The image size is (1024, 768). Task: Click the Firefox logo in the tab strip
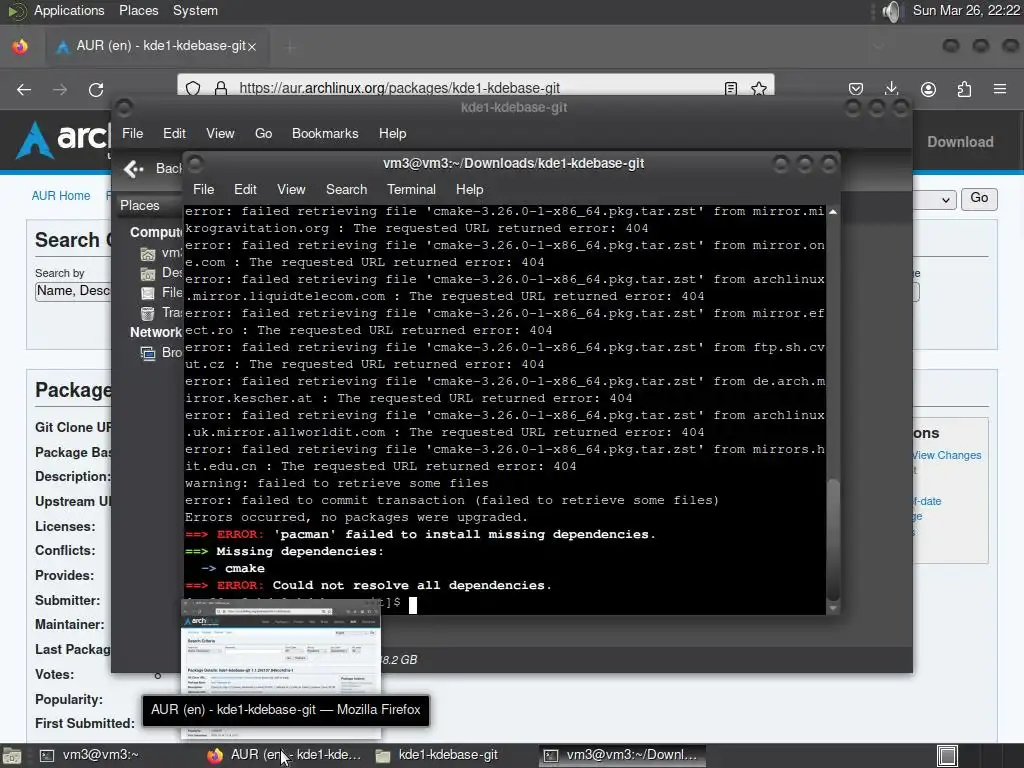pos(20,46)
